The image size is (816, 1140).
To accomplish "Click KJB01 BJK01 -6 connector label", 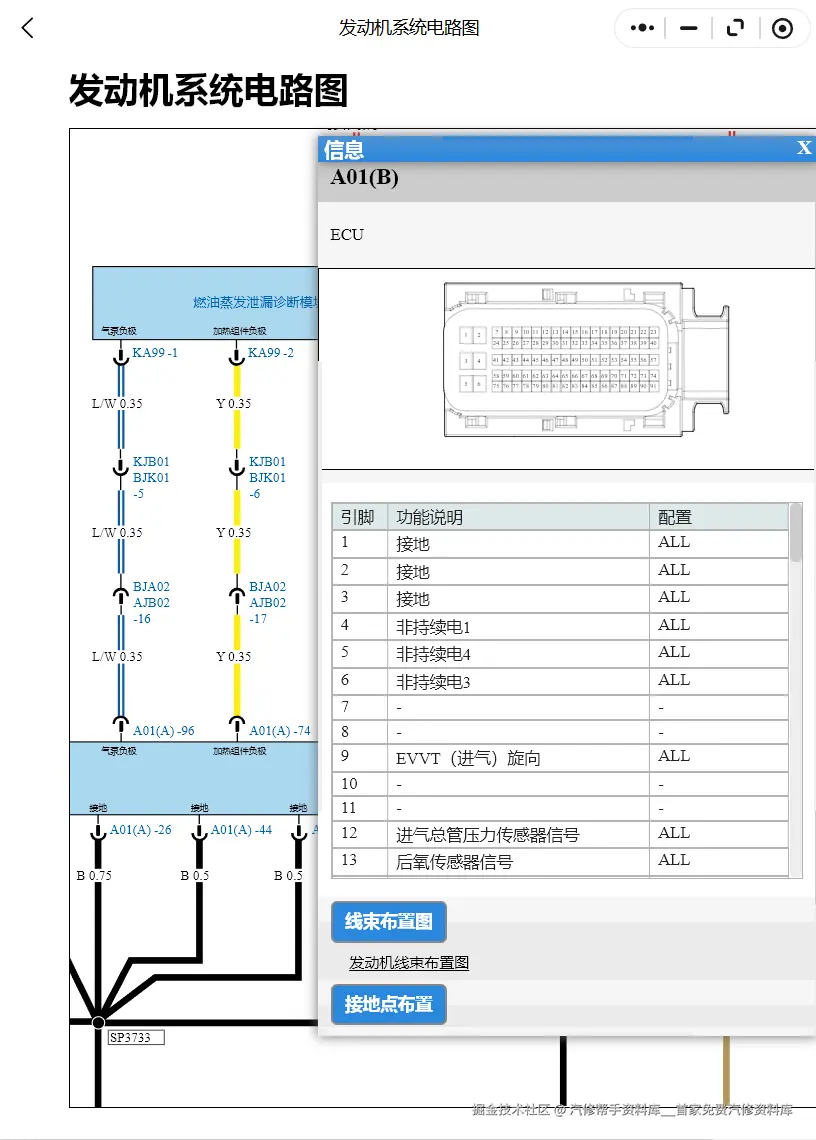I will [267, 478].
